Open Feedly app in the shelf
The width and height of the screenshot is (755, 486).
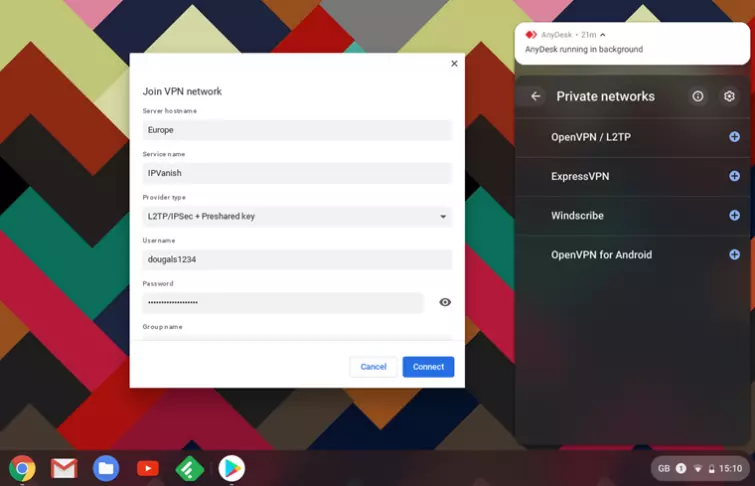189,468
